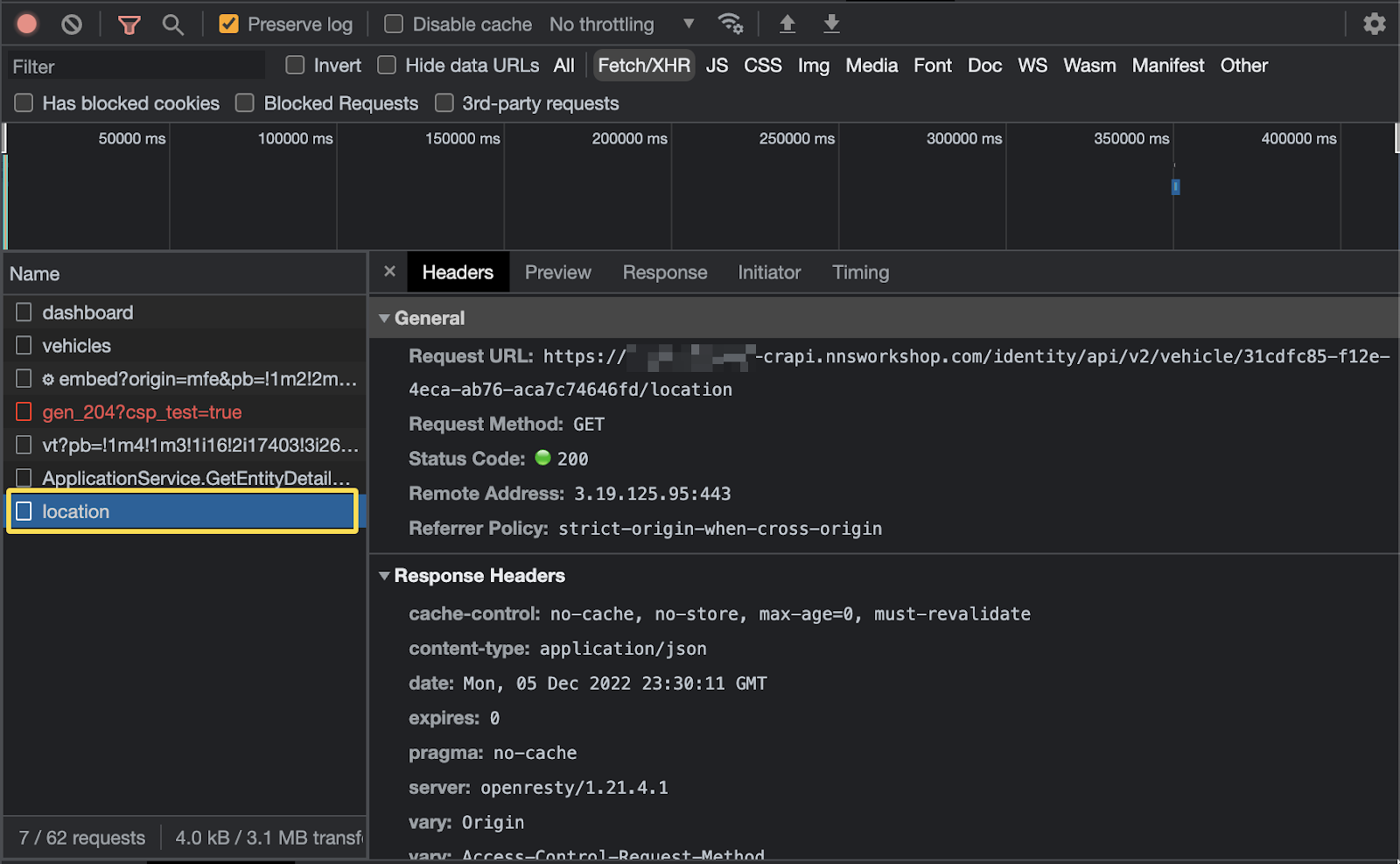Filter requests by All types

(x=564, y=66)
